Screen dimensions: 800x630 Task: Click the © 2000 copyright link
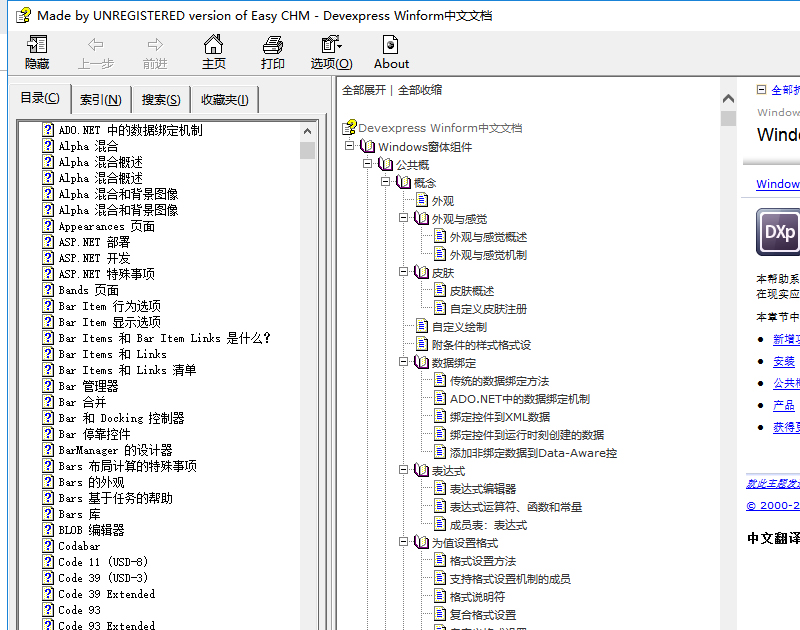[773, 506]
